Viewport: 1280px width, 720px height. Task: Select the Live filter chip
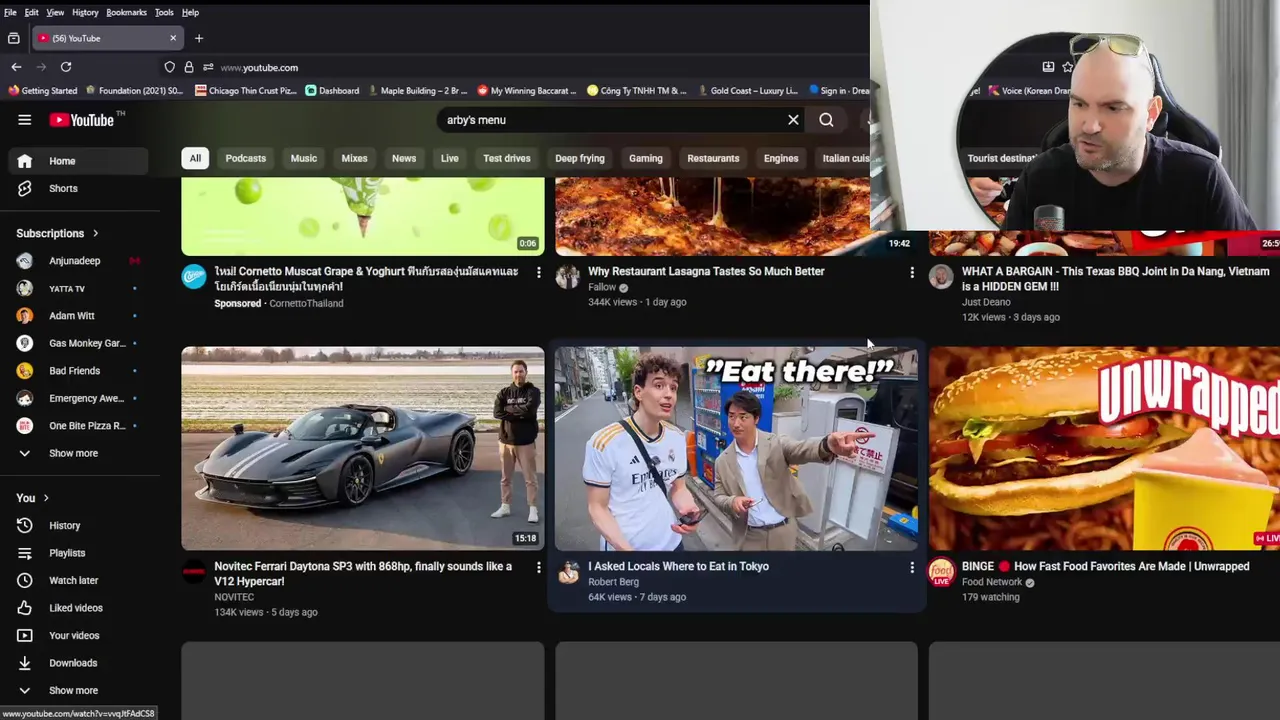click(450, 158)
